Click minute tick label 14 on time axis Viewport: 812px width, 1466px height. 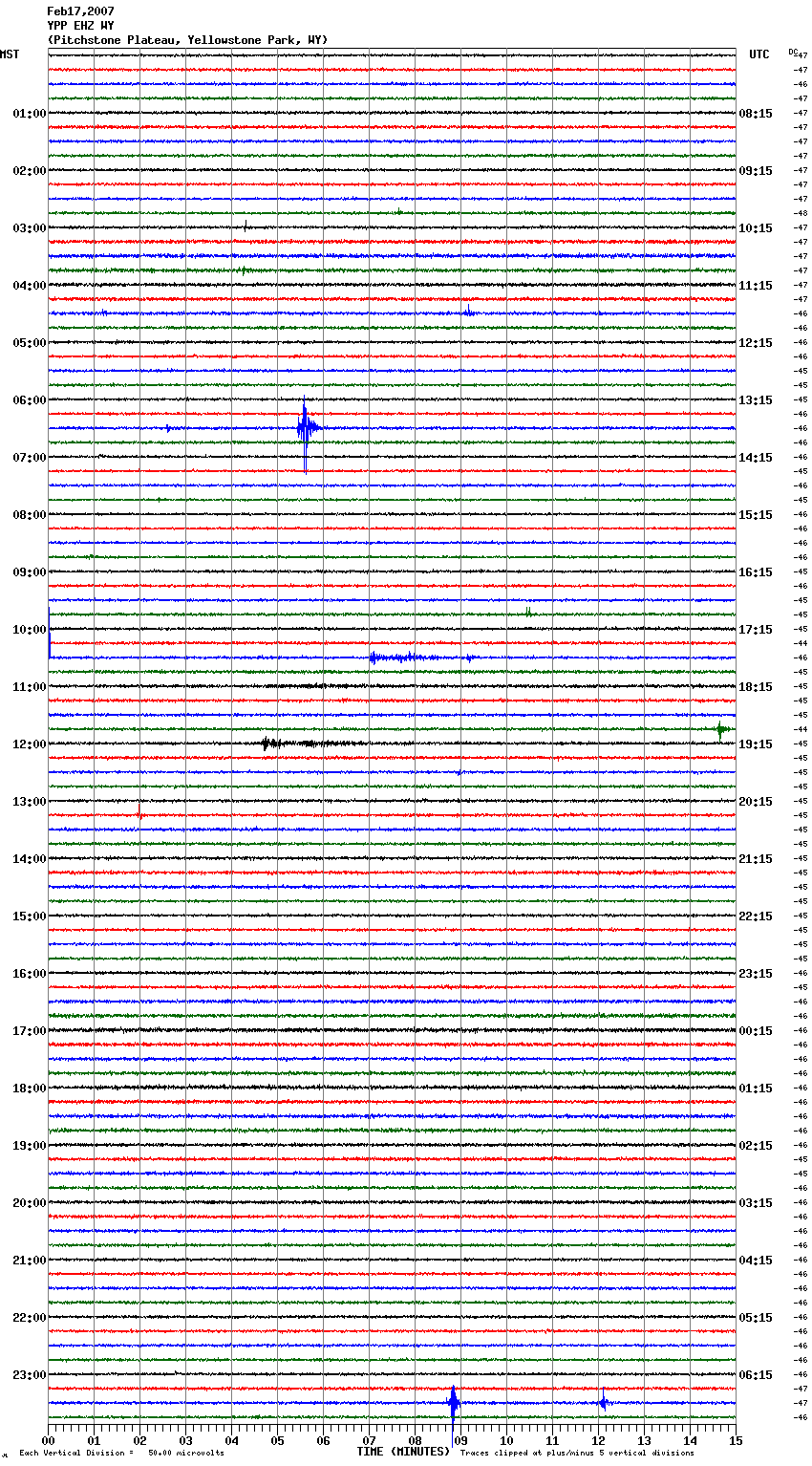pyautogui.click(x=691, y=1440)
